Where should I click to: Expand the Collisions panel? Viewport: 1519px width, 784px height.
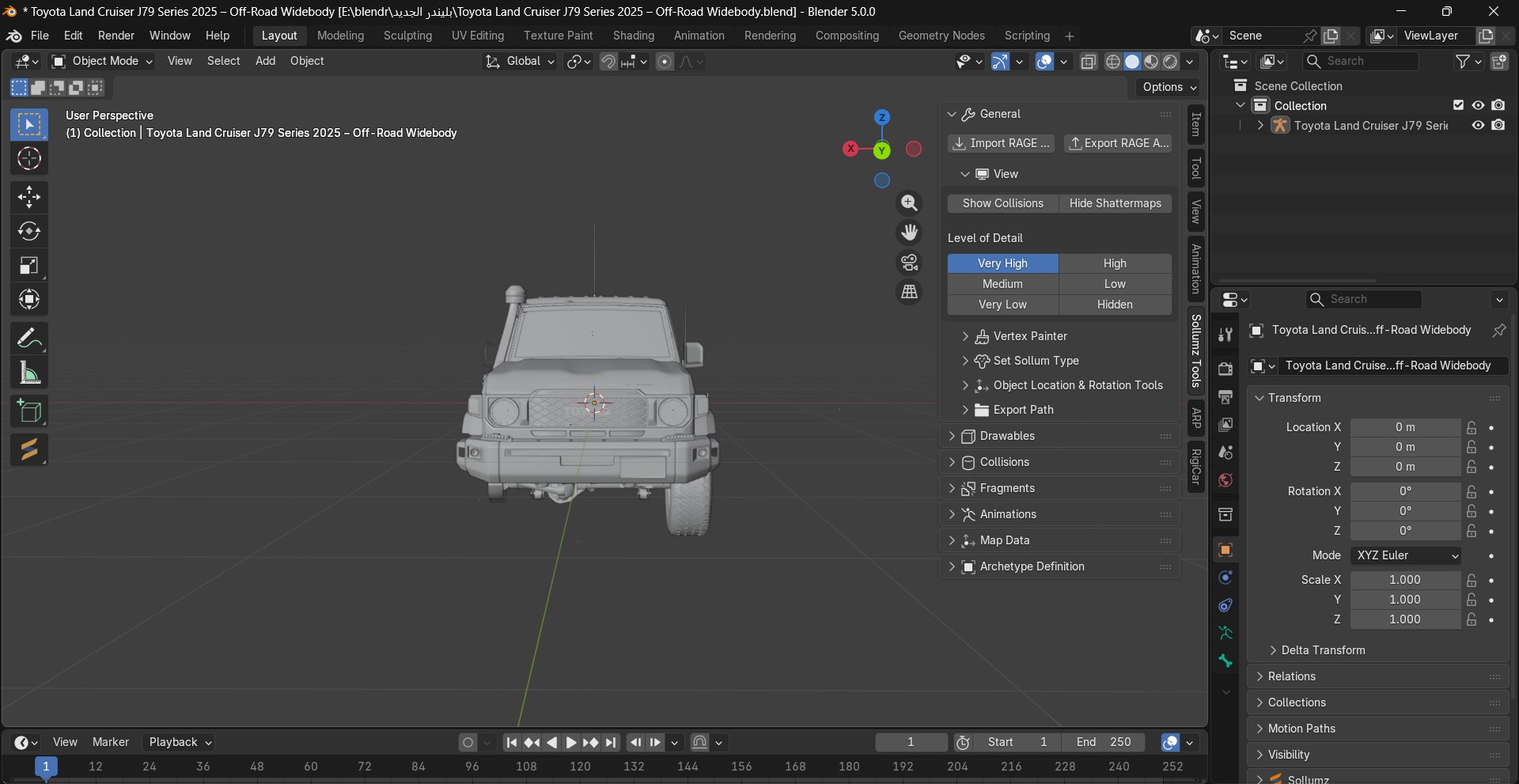pos(1059,462)
